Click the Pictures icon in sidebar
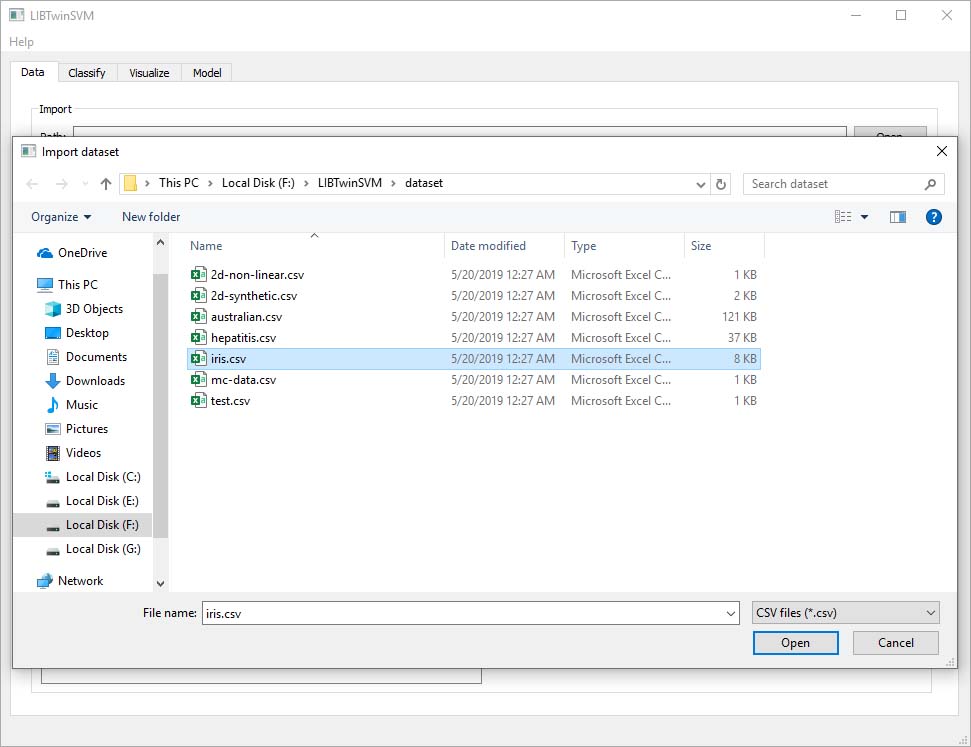971x747 pixels. click(x=53, y=429)
